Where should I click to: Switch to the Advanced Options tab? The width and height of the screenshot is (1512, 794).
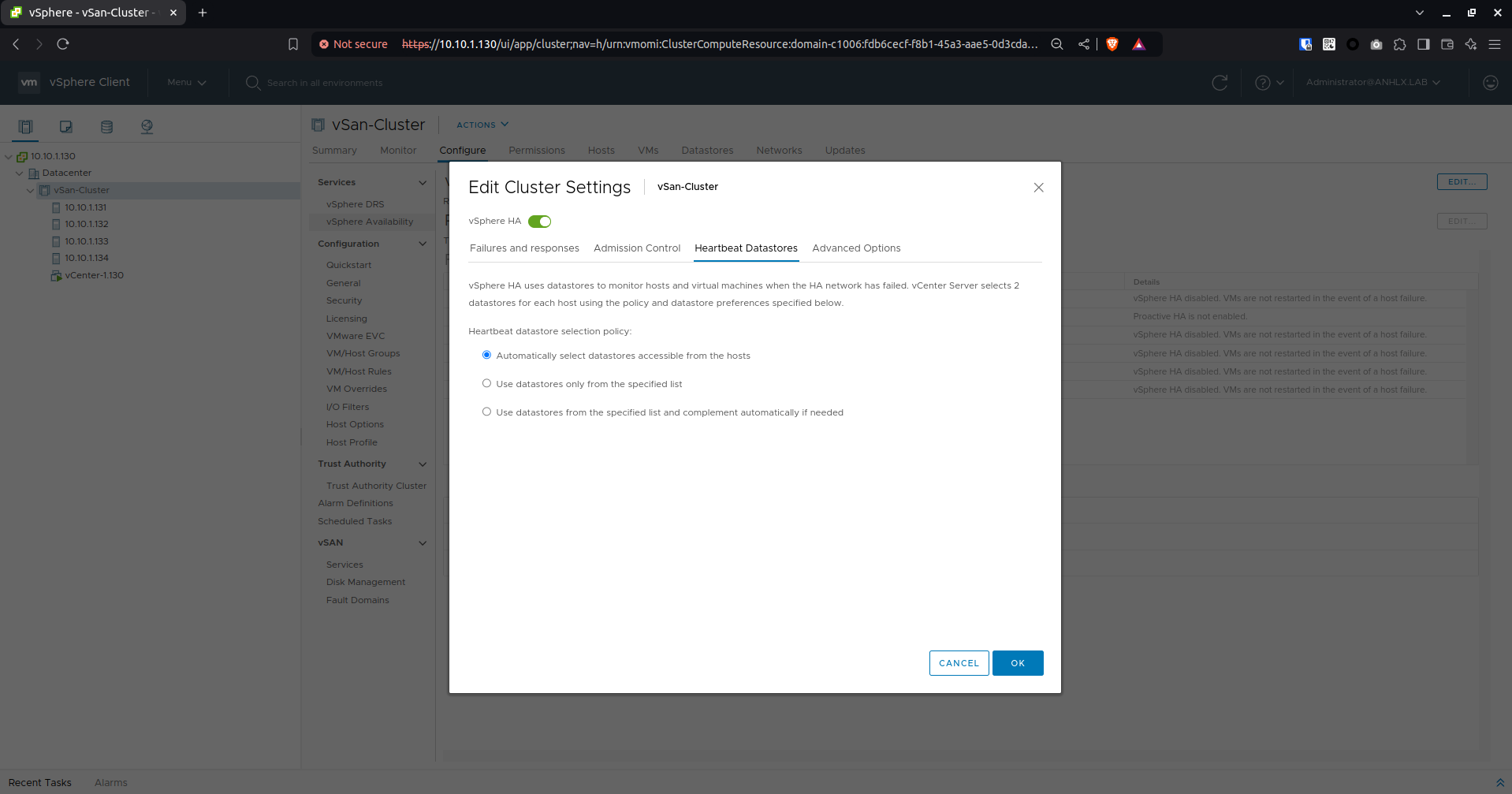coord(856,248)
